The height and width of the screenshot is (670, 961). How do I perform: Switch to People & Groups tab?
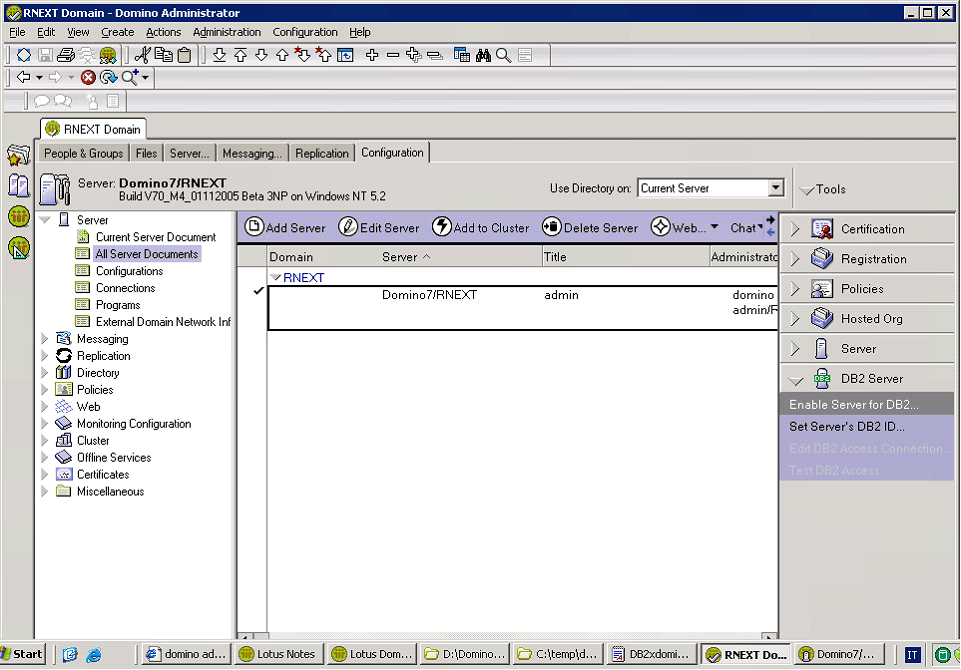(x=83, y=153)
